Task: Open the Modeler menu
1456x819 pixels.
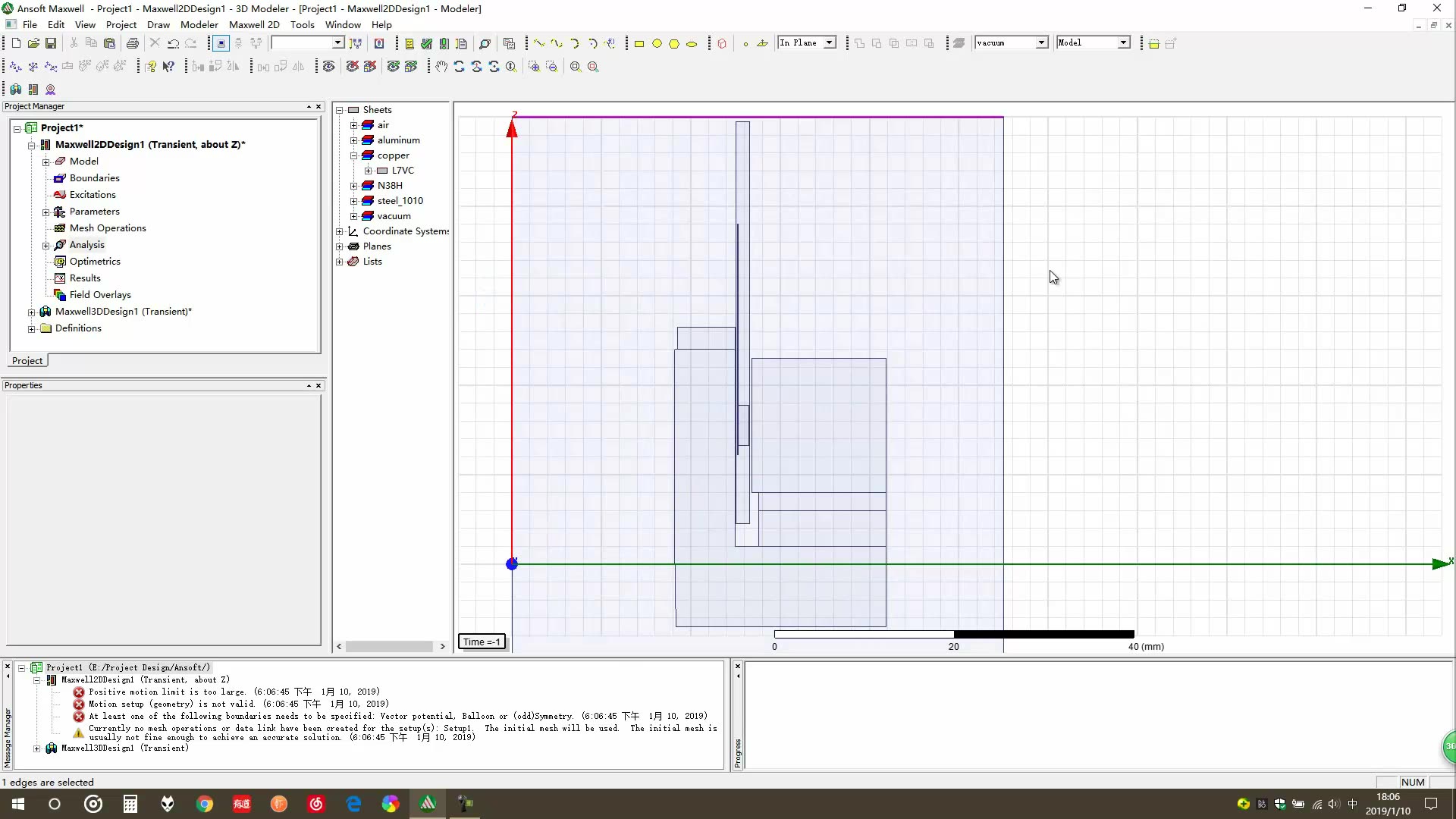Action: coord(199,24)
